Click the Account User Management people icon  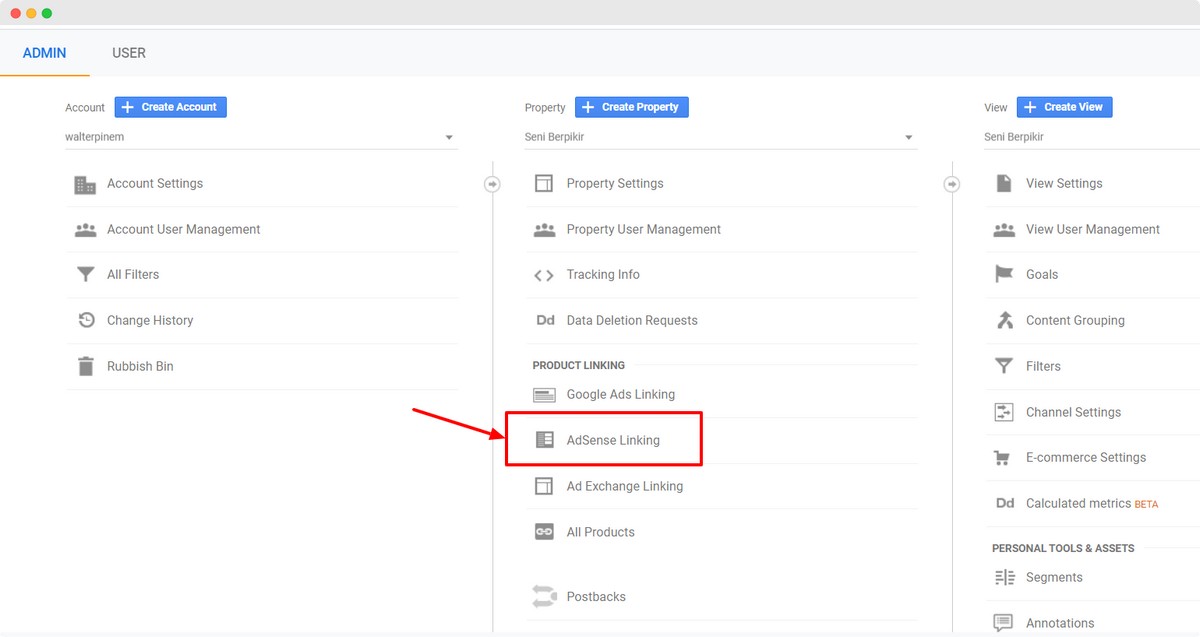pos(85,230)
